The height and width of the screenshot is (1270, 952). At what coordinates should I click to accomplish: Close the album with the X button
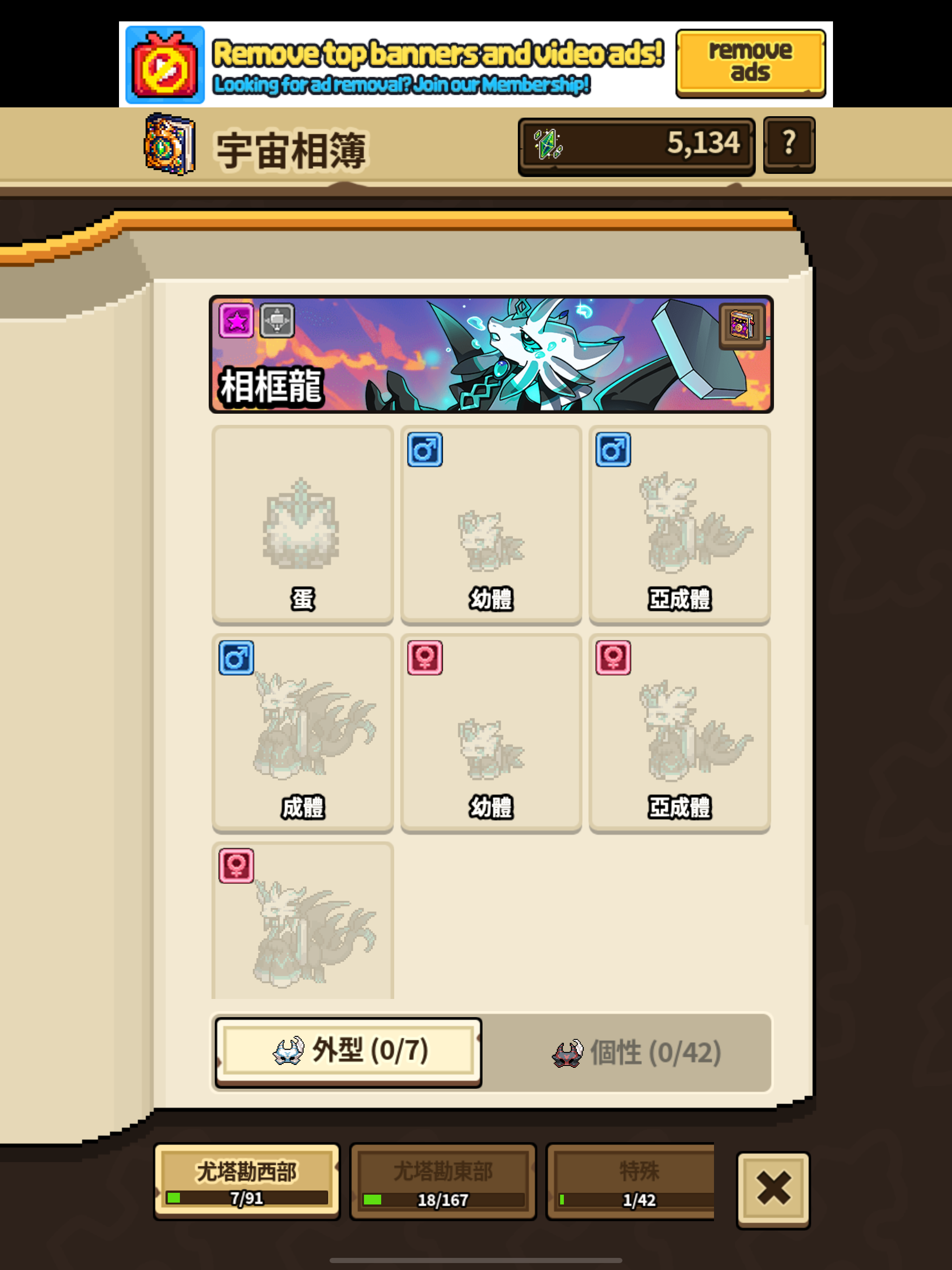[773, 1190]
